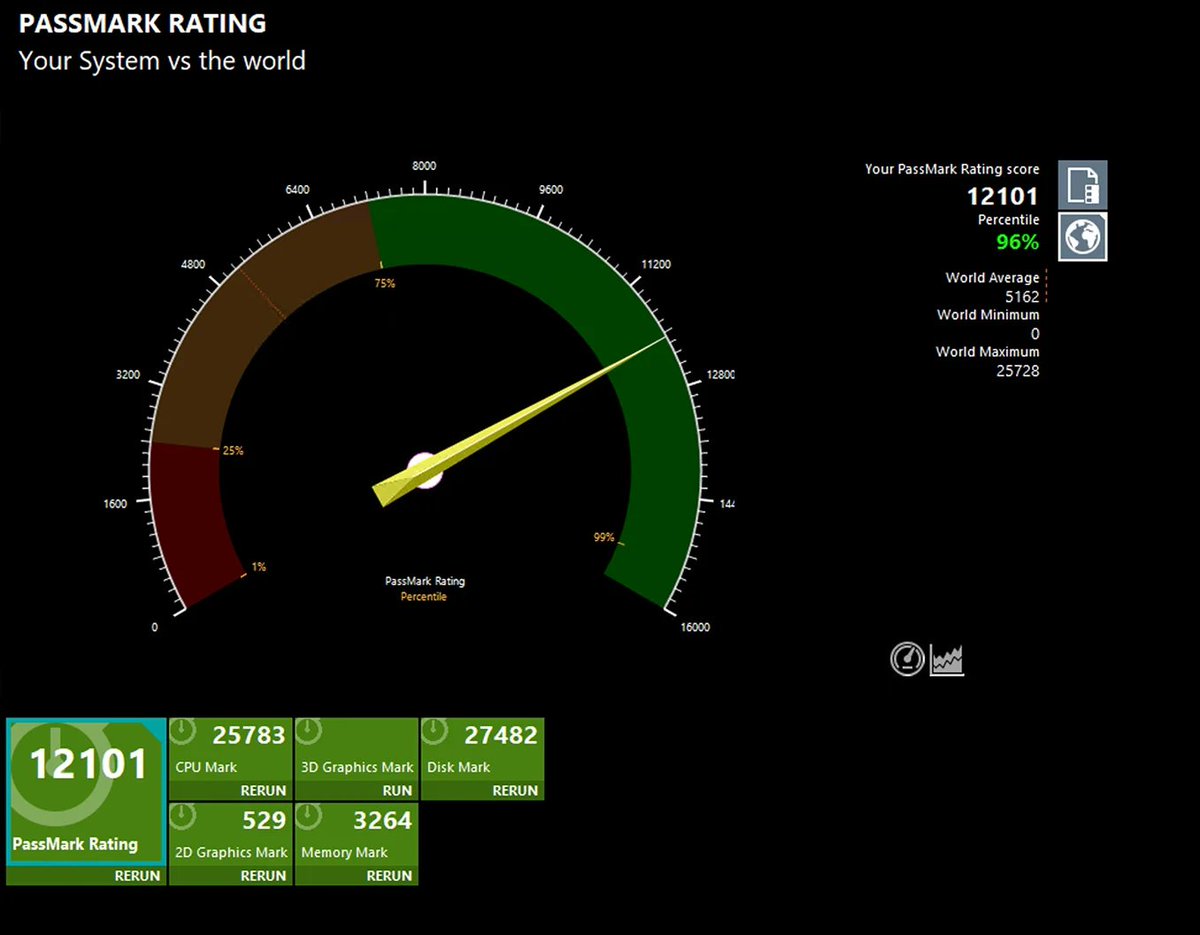The height and width of the screenshot is (935, 1200).
Task: Select the CPU Mark 25783 score
Action: 249,735
